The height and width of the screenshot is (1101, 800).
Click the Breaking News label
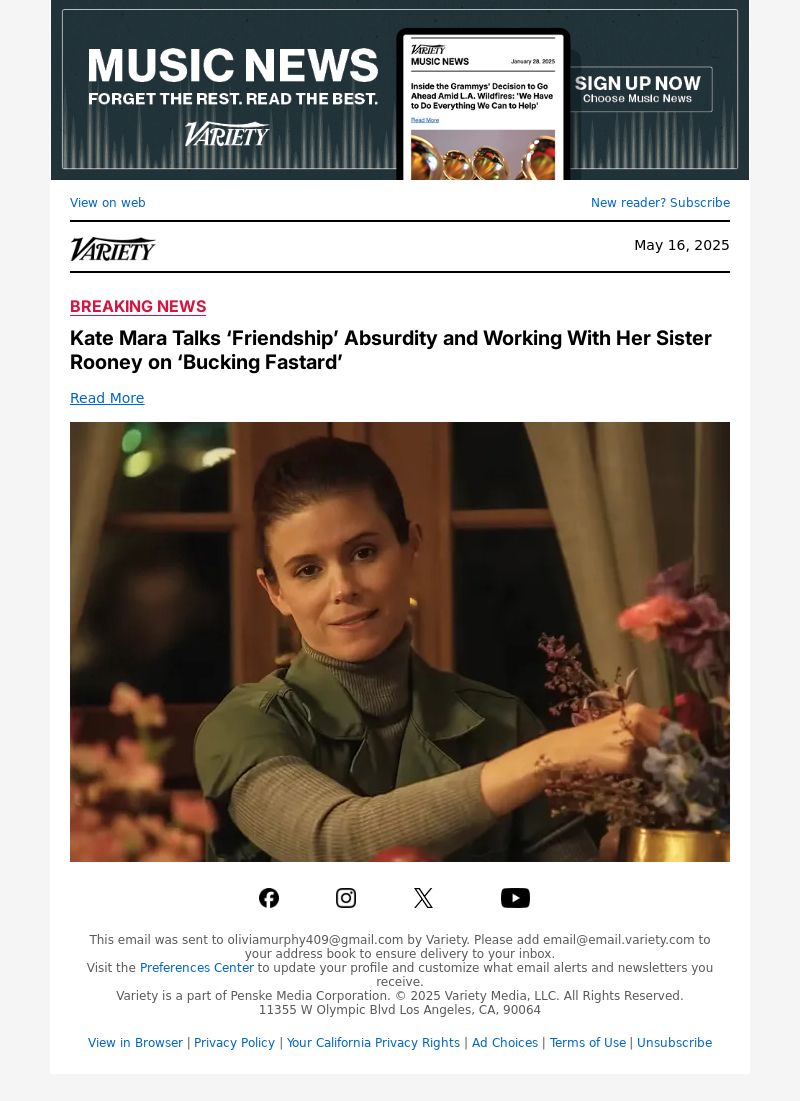[x=138, y=307]
